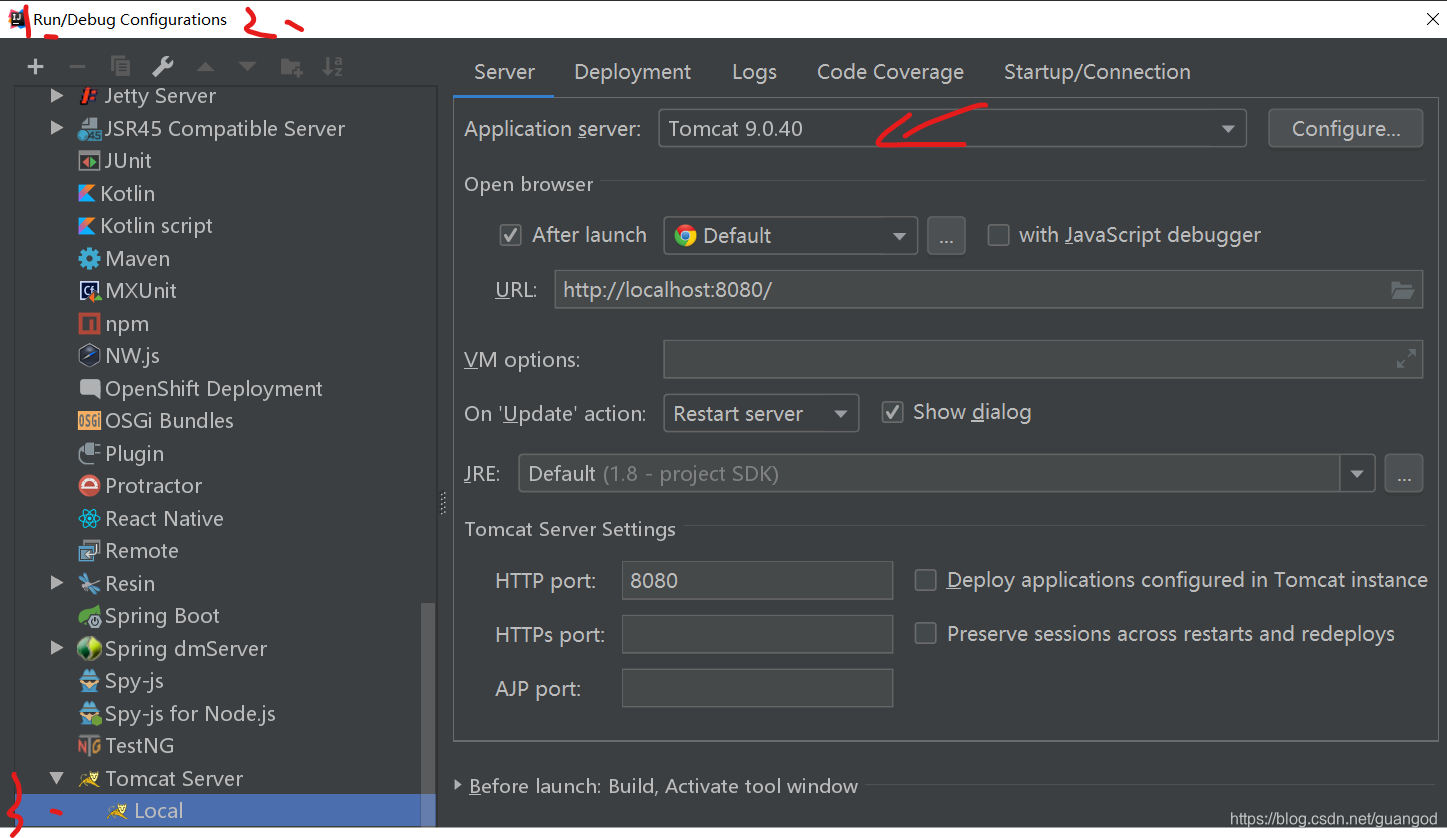This screenshot has height=838, width=1447.
Task: Switch to the Server tab
Action: pyautogui.click(x=504, y=72)
